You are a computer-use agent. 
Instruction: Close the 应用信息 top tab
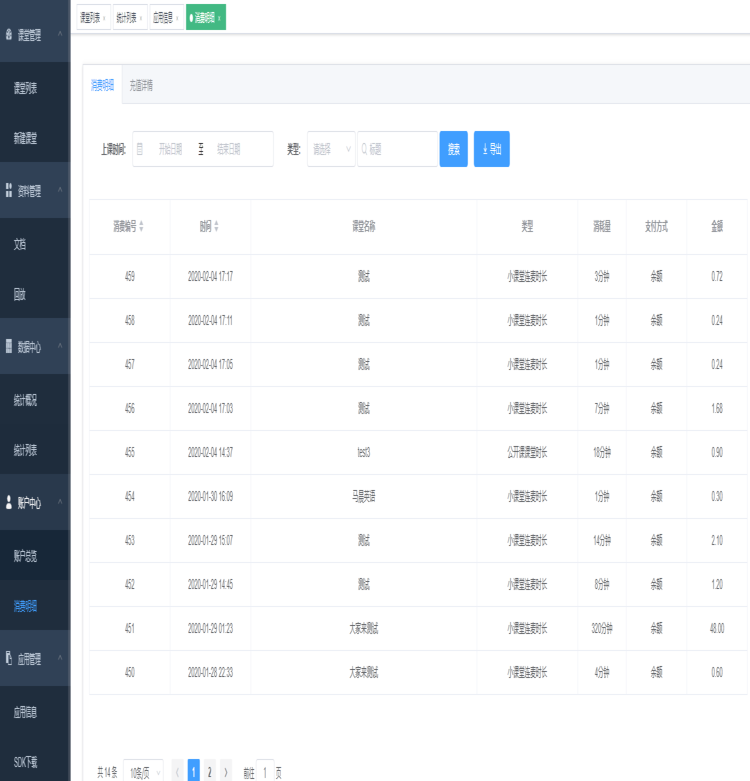click(178, 18)
